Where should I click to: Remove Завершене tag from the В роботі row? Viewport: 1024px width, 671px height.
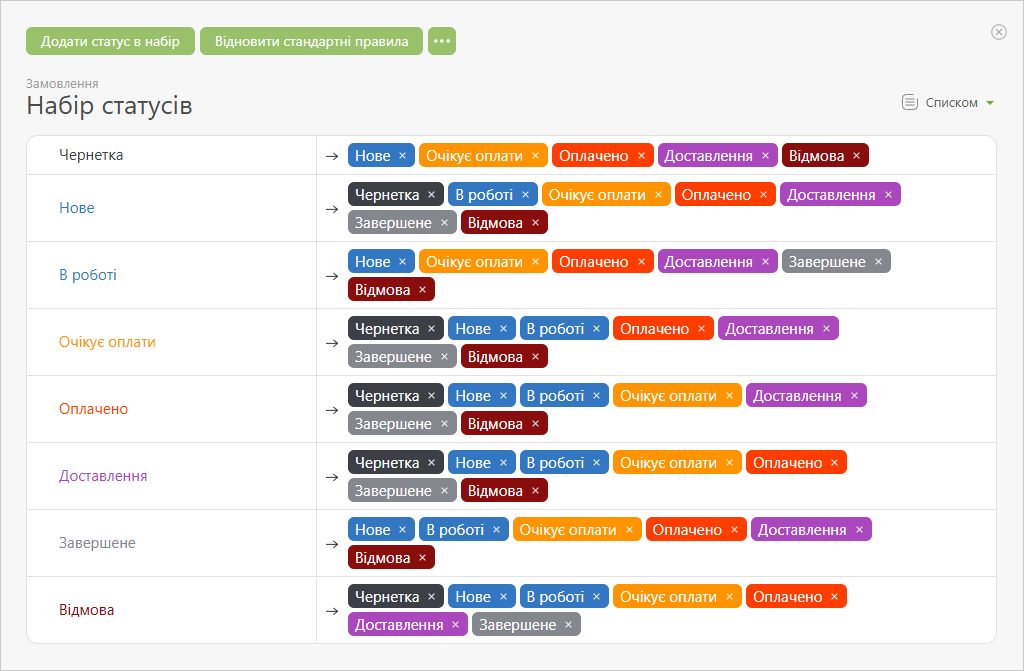point(878,261)
